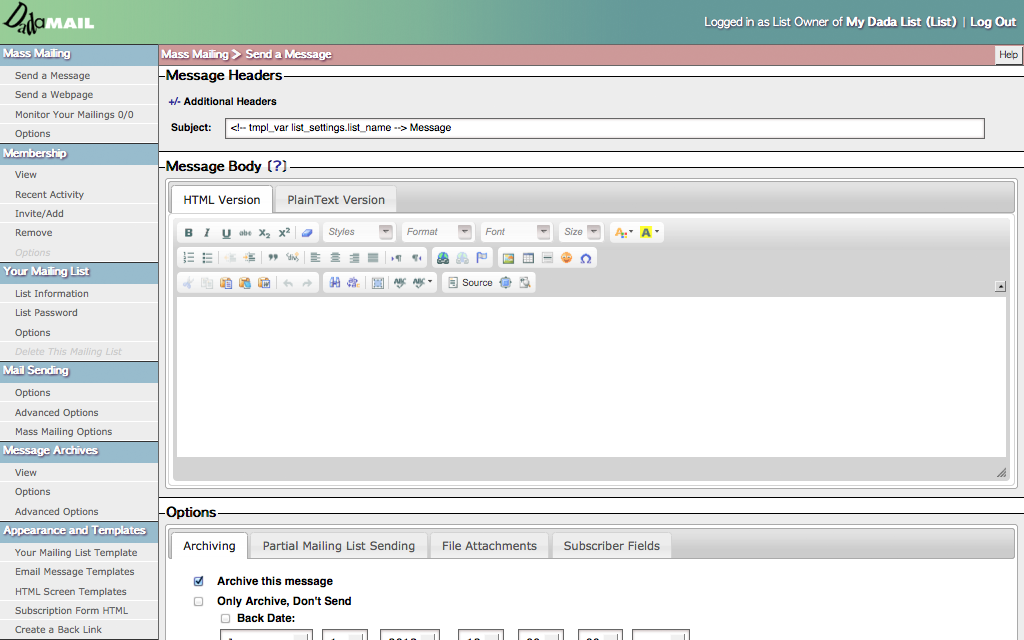Open the File Attachments tab
This screenshot has width=1024, height=640.
click(x=489, y=546)
